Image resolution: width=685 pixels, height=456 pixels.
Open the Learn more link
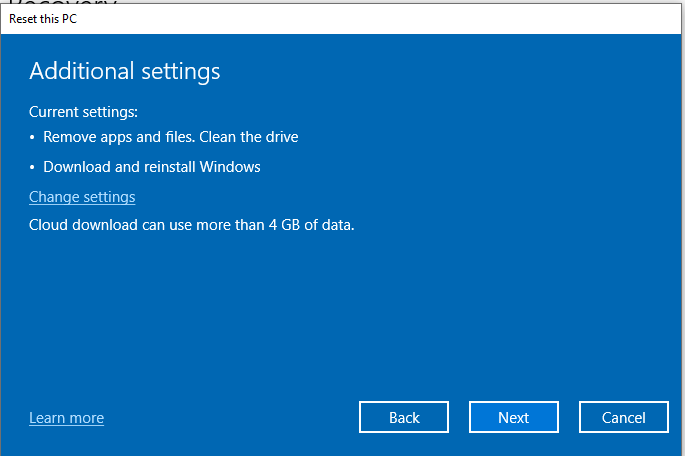pos(66,418)
